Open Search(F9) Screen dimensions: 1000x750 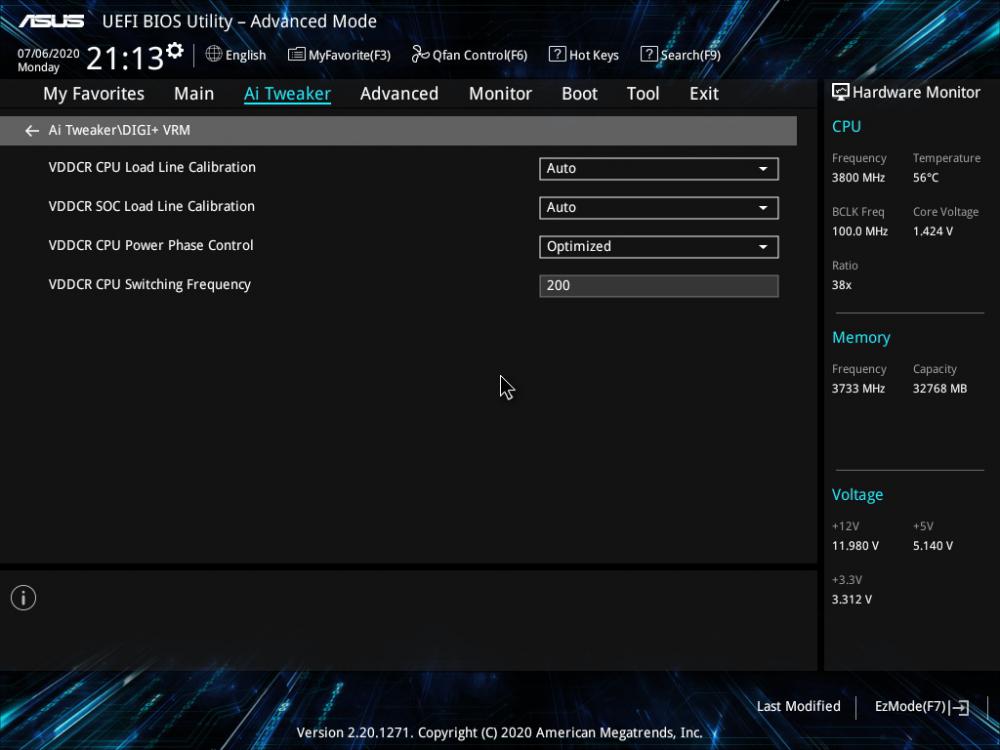point(680,55)
